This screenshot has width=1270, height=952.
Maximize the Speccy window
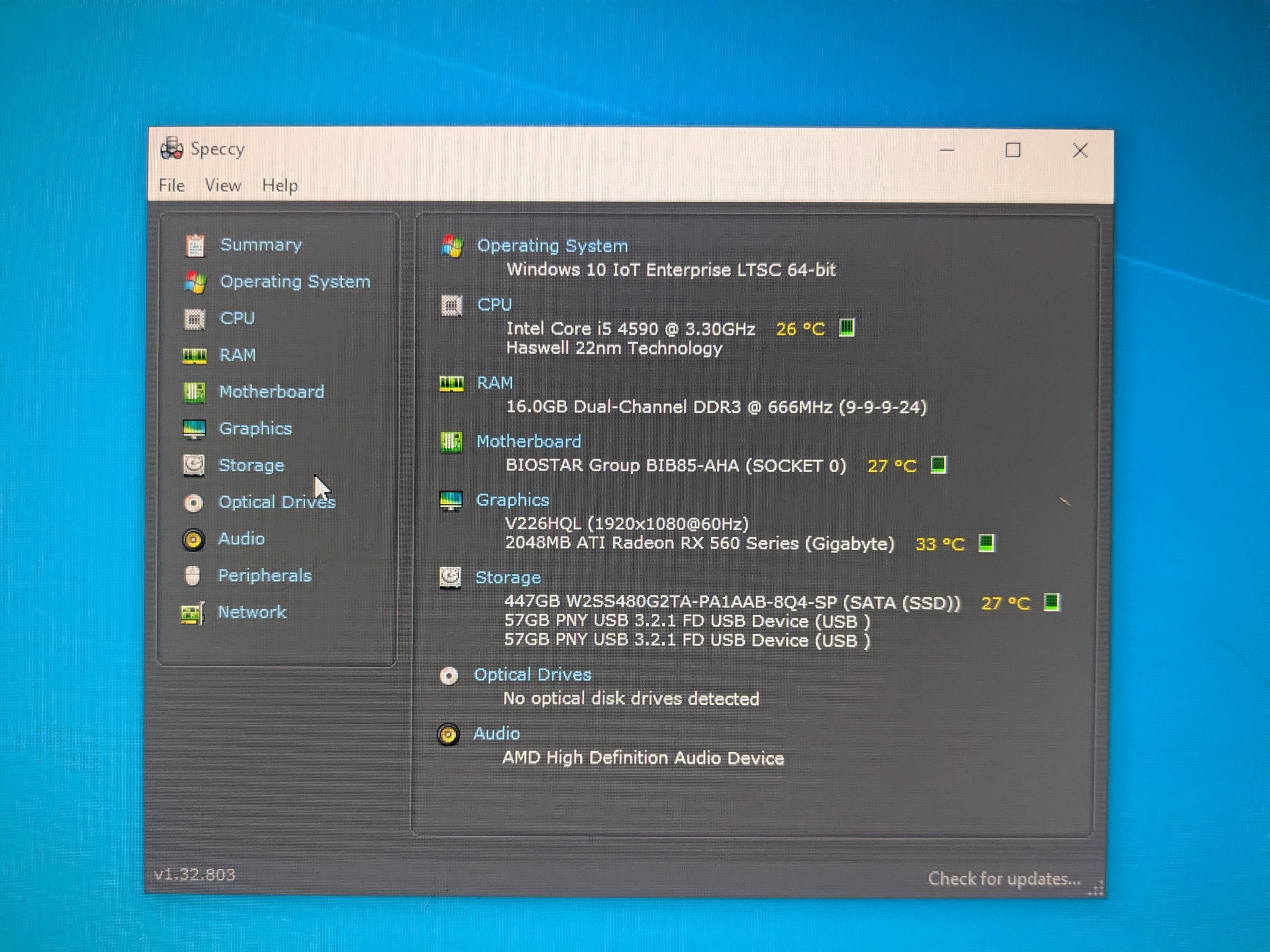(x=1013, y=150)
